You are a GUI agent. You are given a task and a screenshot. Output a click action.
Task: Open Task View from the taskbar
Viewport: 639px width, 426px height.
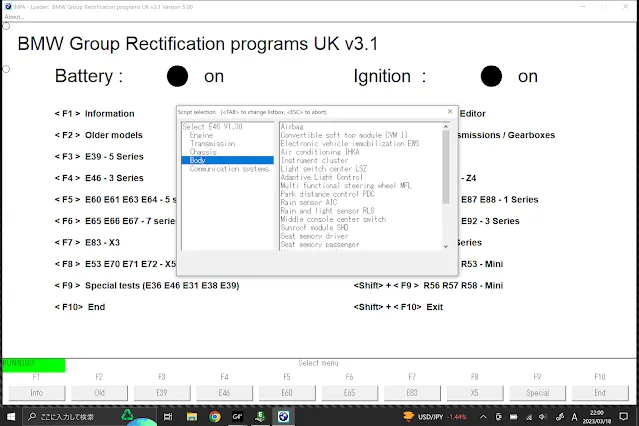click(x=168, y=417)
